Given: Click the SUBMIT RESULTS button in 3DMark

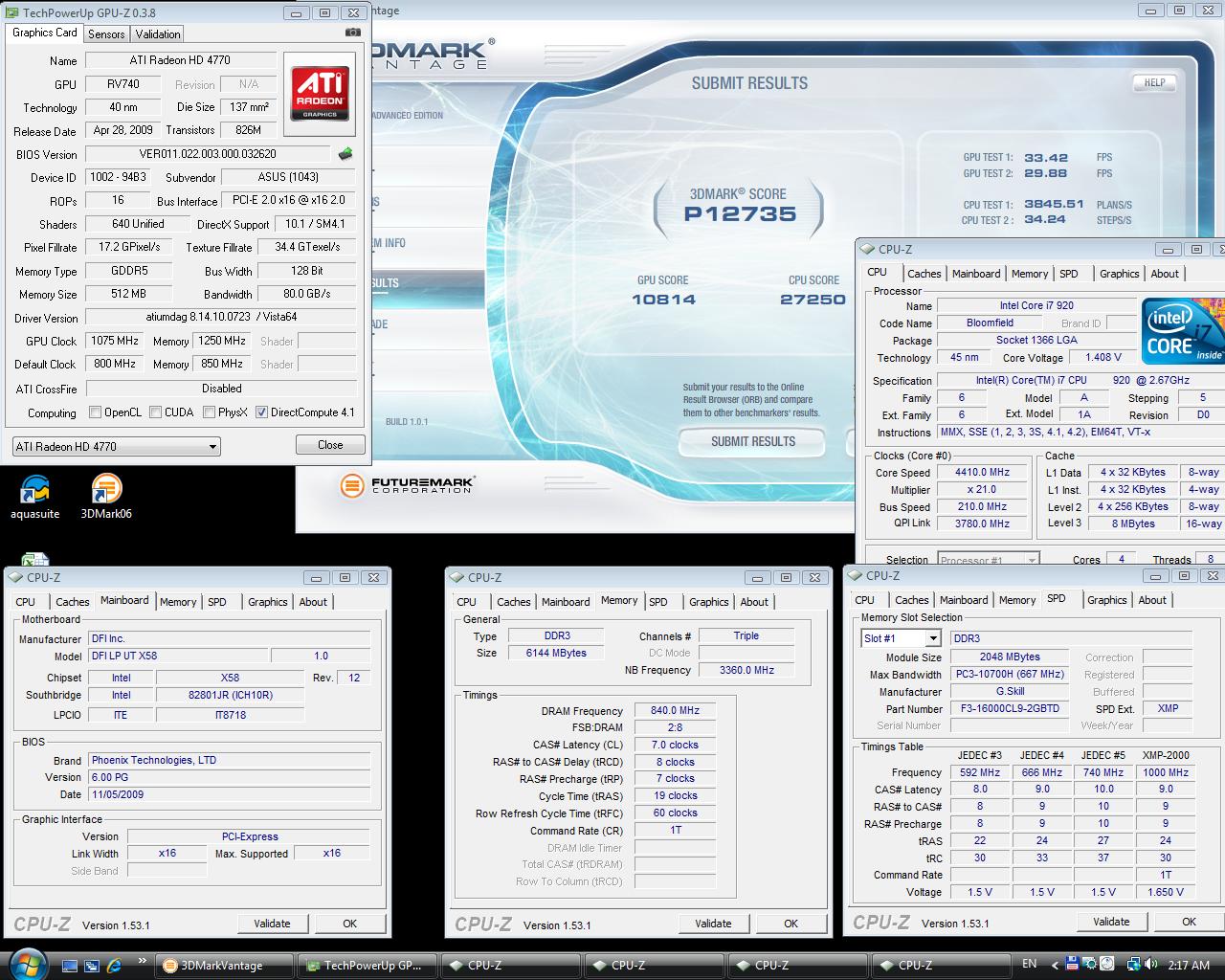Looking at the screenshot, I should (752, 441).
